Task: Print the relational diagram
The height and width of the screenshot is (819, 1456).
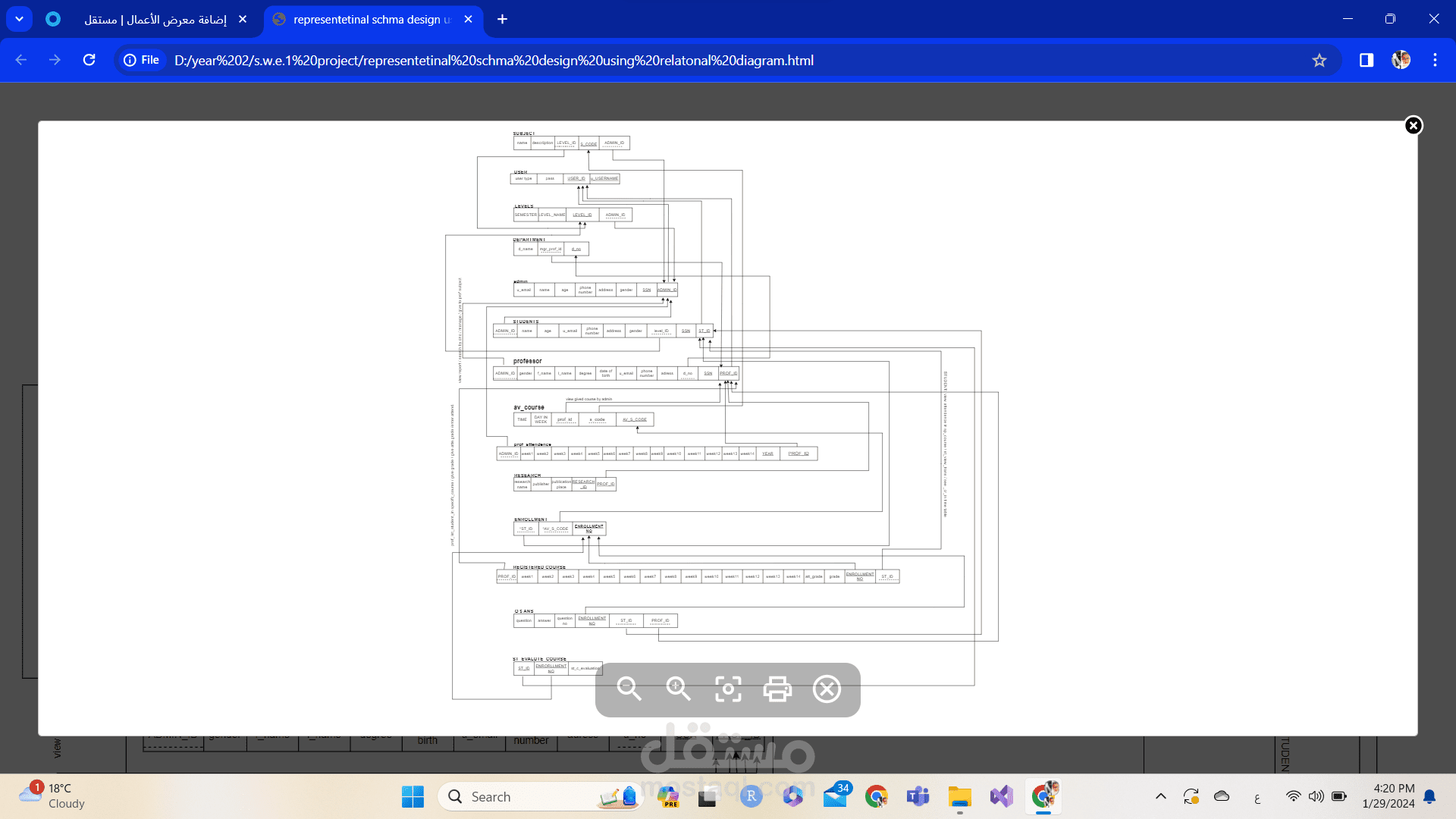Action: click(777, 689)
